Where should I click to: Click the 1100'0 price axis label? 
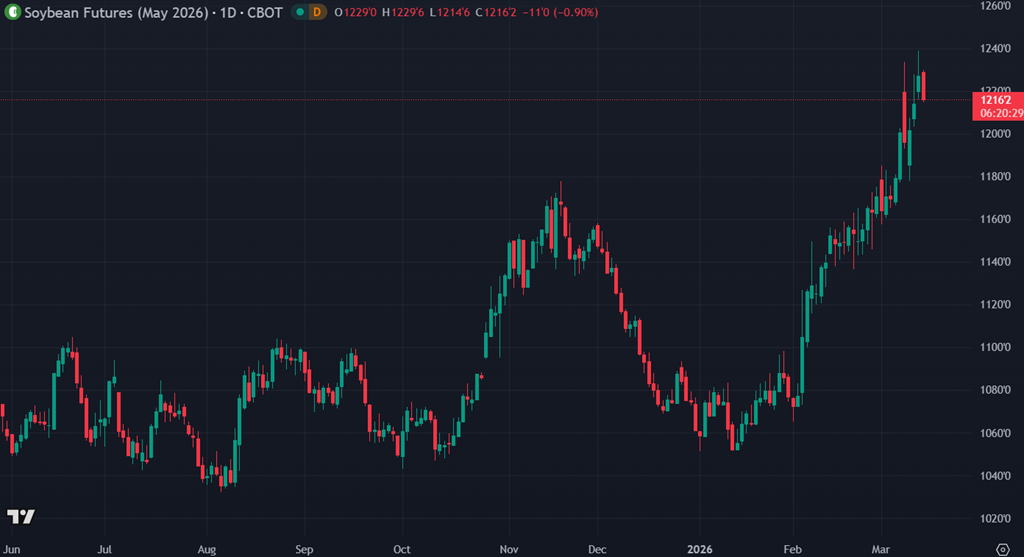[994, 347]
